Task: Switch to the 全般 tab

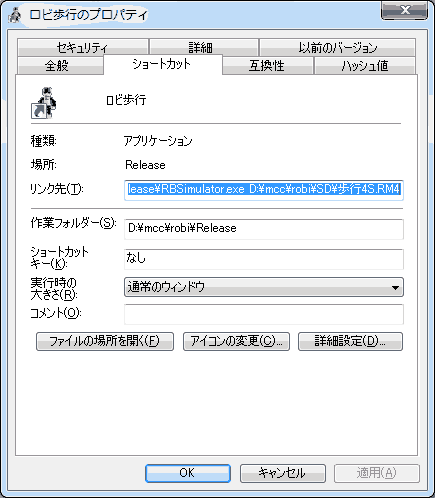Action: click(60, 65)
